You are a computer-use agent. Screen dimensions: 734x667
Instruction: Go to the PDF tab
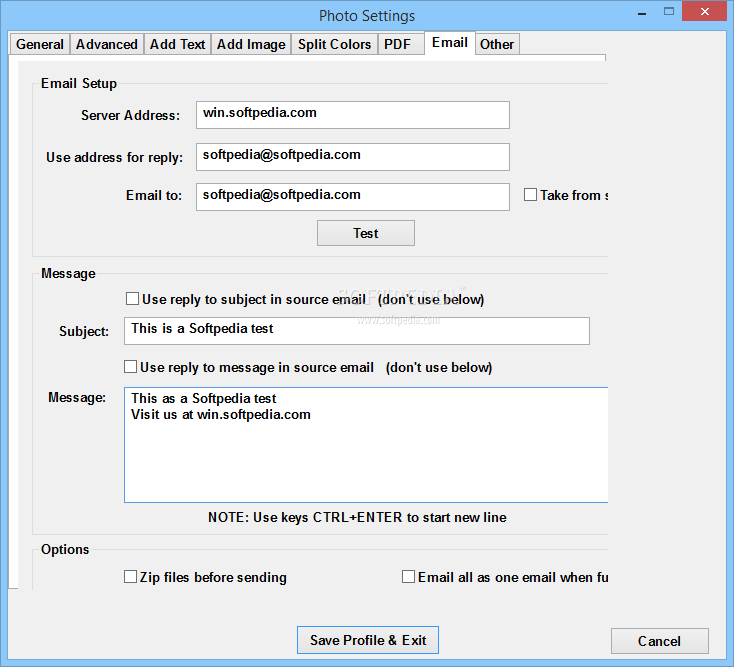point(401,44)
